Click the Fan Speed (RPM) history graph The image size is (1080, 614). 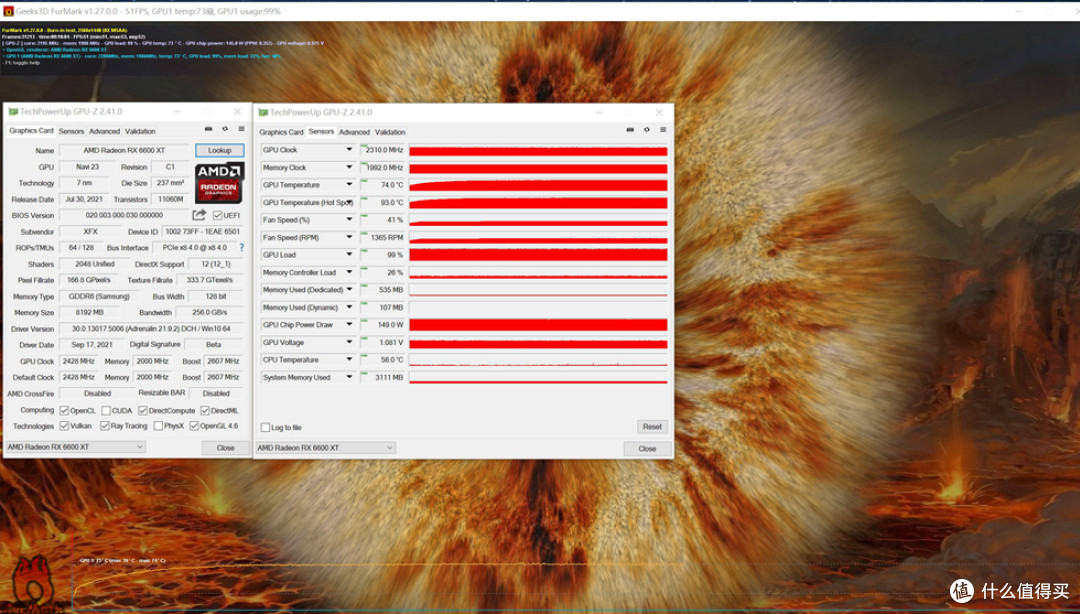tap(538, 237)
